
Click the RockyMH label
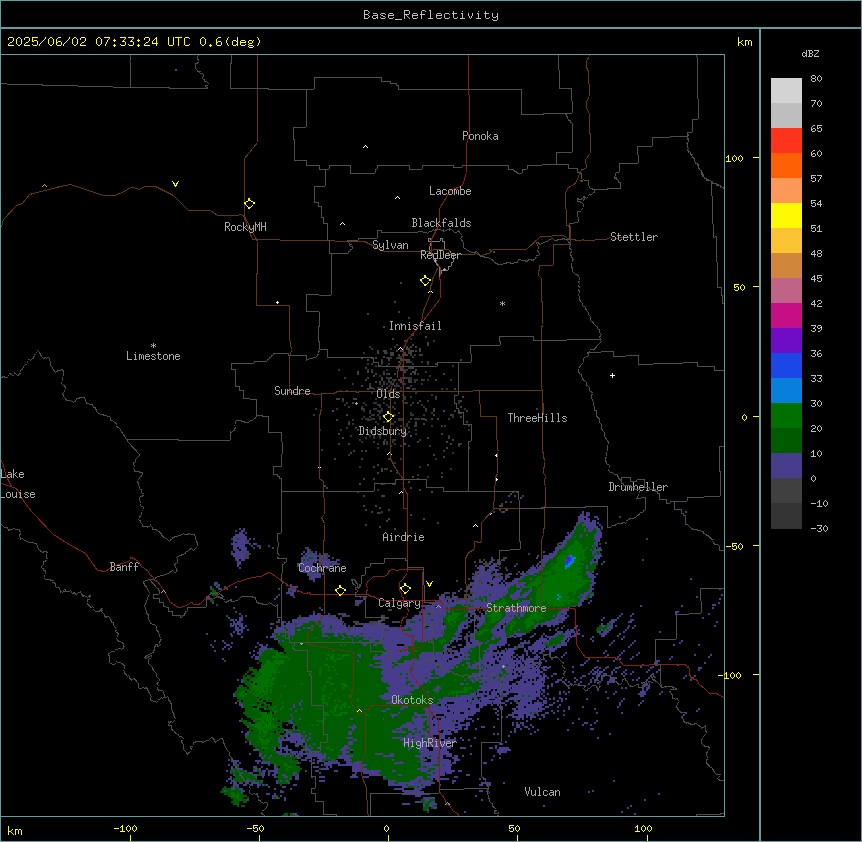(245, 226)
